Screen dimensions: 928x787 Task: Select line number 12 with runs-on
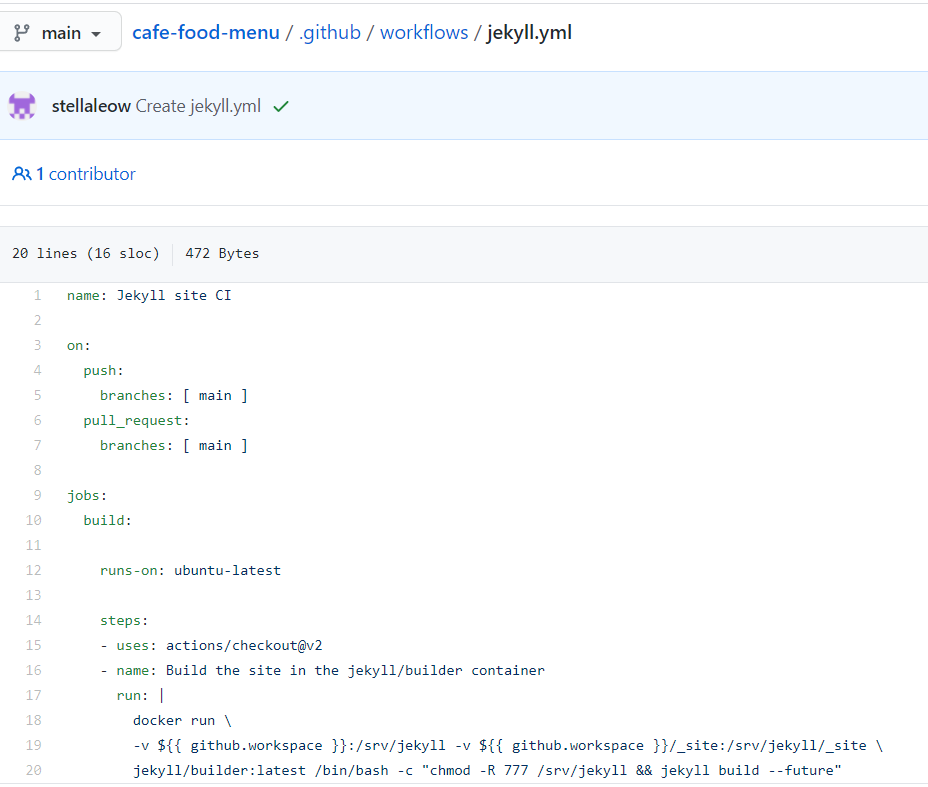(33, 570)
